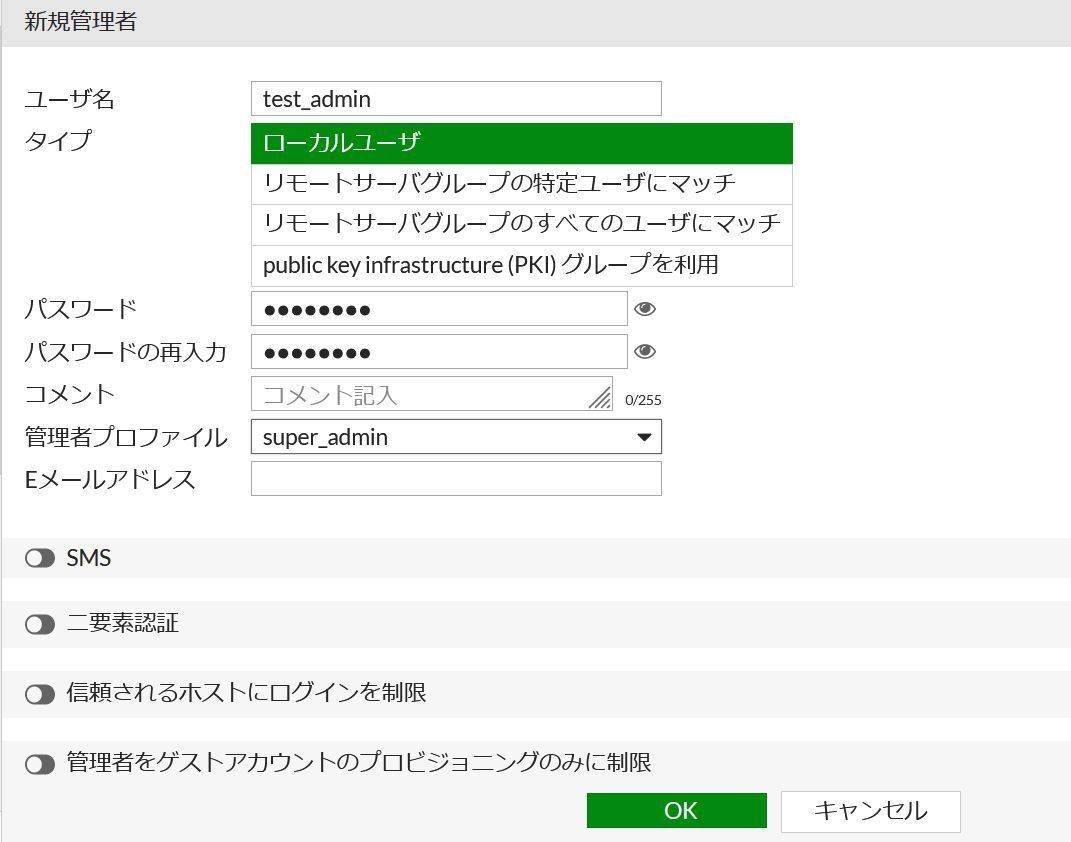The image size is (1071, 842).
Task: Enable 信頼されるホストにログインを制限
Action: [38, 694]
